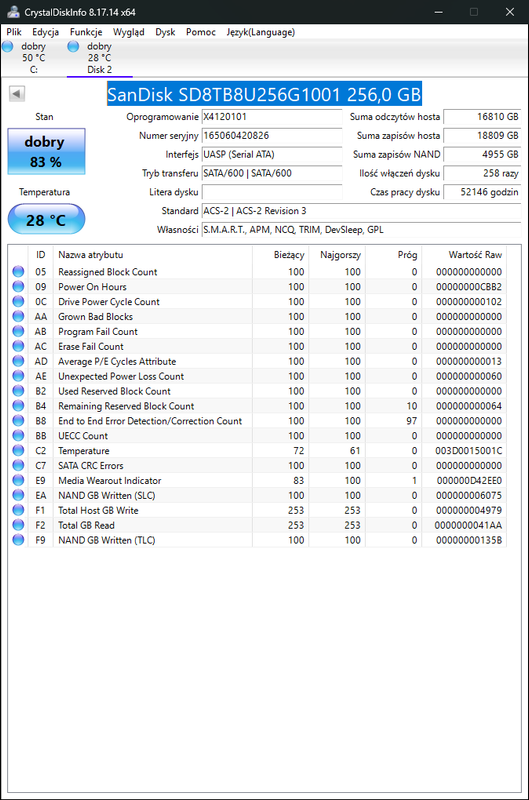Click the Oprogramowanie field X4120101
Image resolution: width=529 pixels, height=800 pixels.
pos(272,117)
